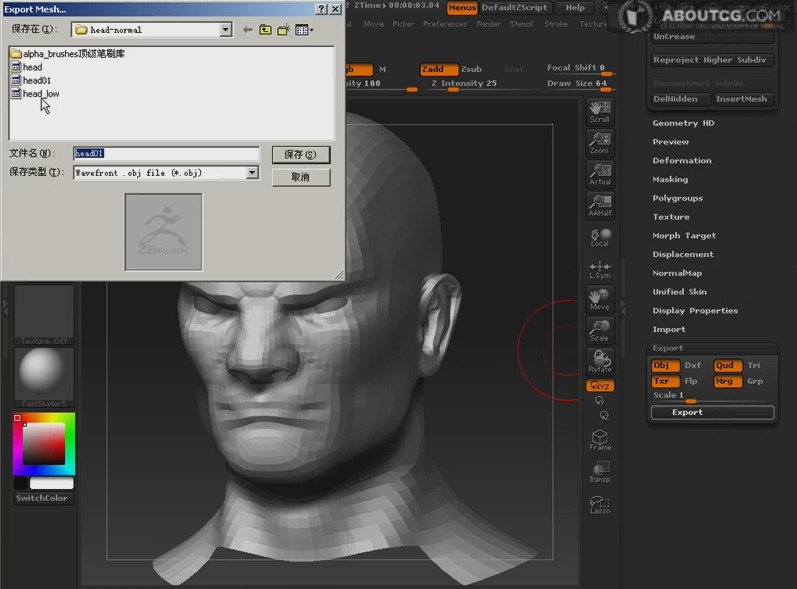
Task: Toggle the Dxf export format button
Action: pyautogui.click(x=693, y=365)
